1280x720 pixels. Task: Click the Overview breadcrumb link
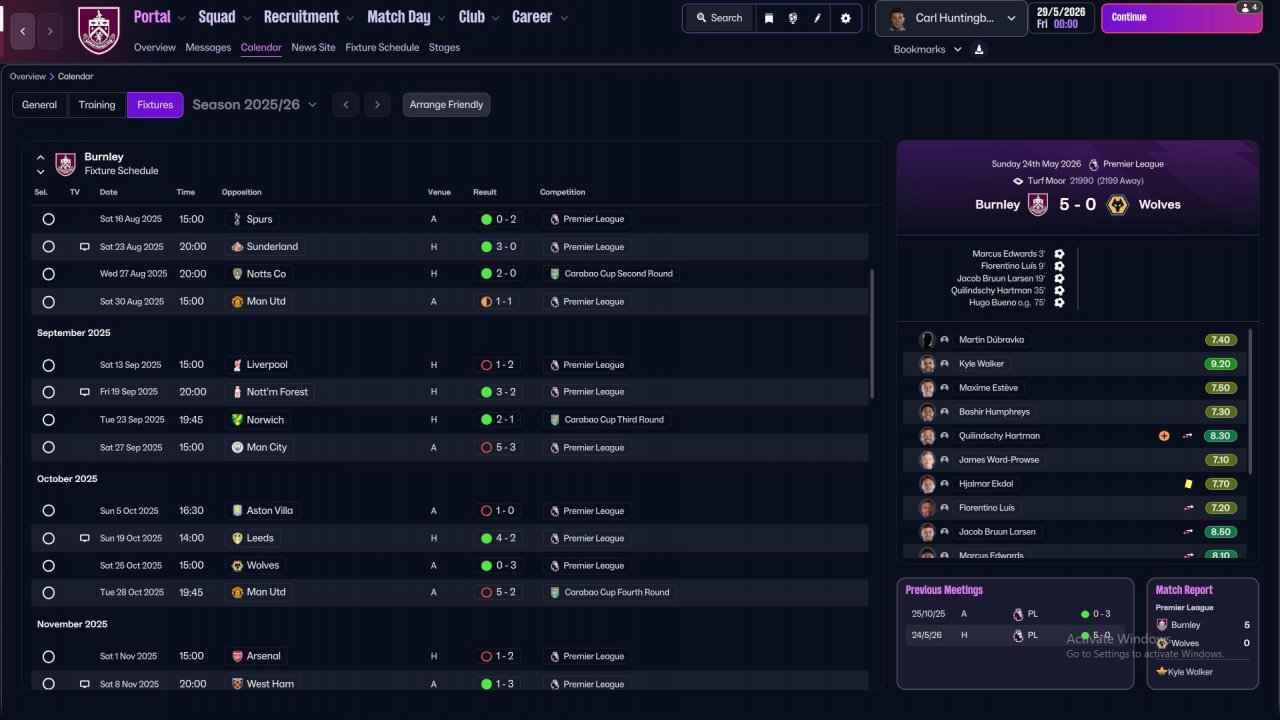[x=28, y=76]
